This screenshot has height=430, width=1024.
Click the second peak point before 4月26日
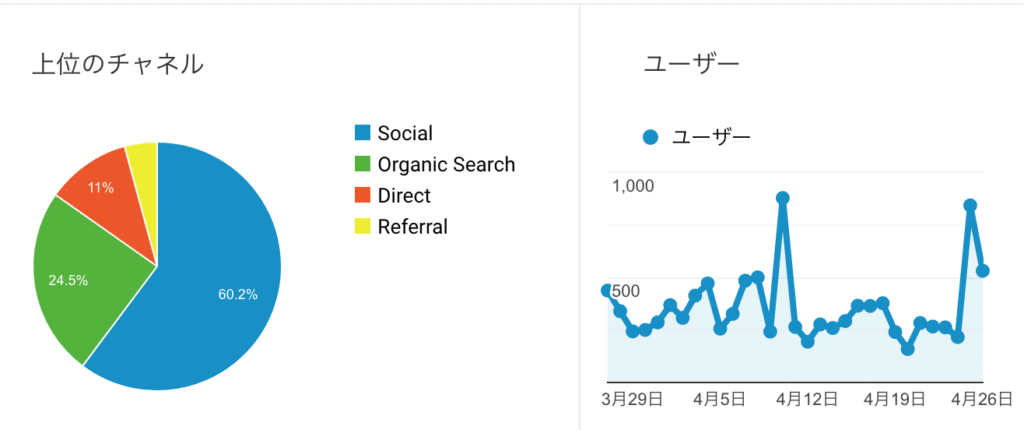[970, 205]
